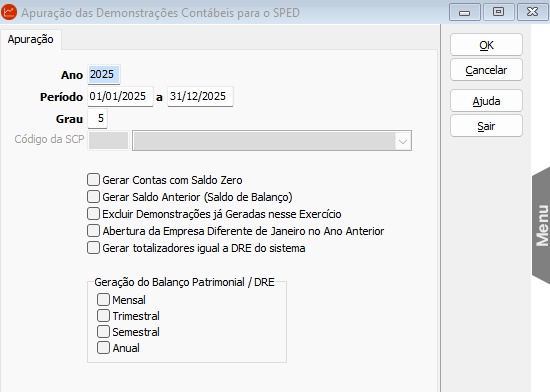The height and width of the screenshot is (392, 550).
Task: Select the Trimestral generation checkbox
Action: (x=103, y=316)
